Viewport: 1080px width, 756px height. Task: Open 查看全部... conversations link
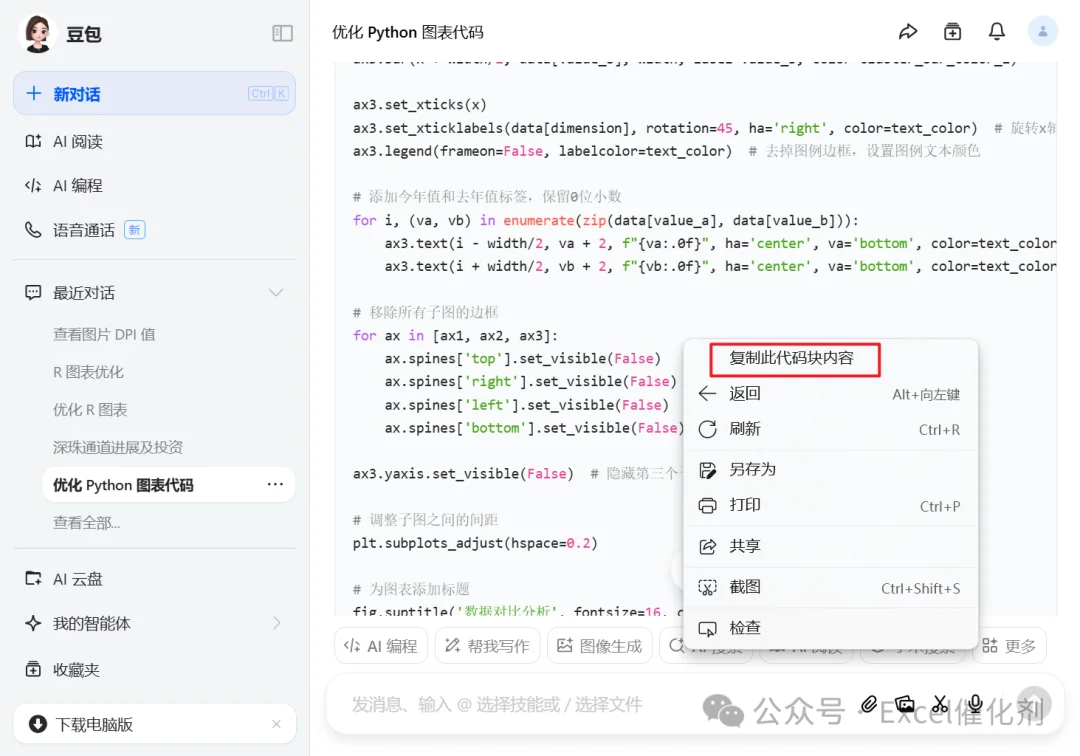click(x=87, y=523)
